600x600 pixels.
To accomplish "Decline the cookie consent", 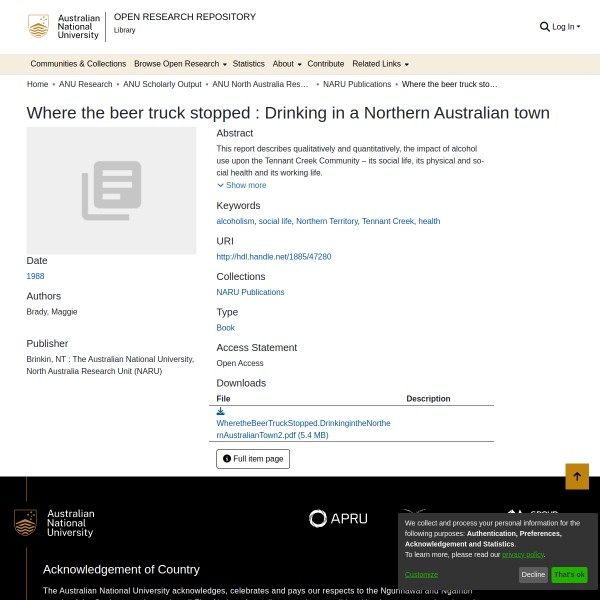I will pos(533,575).
